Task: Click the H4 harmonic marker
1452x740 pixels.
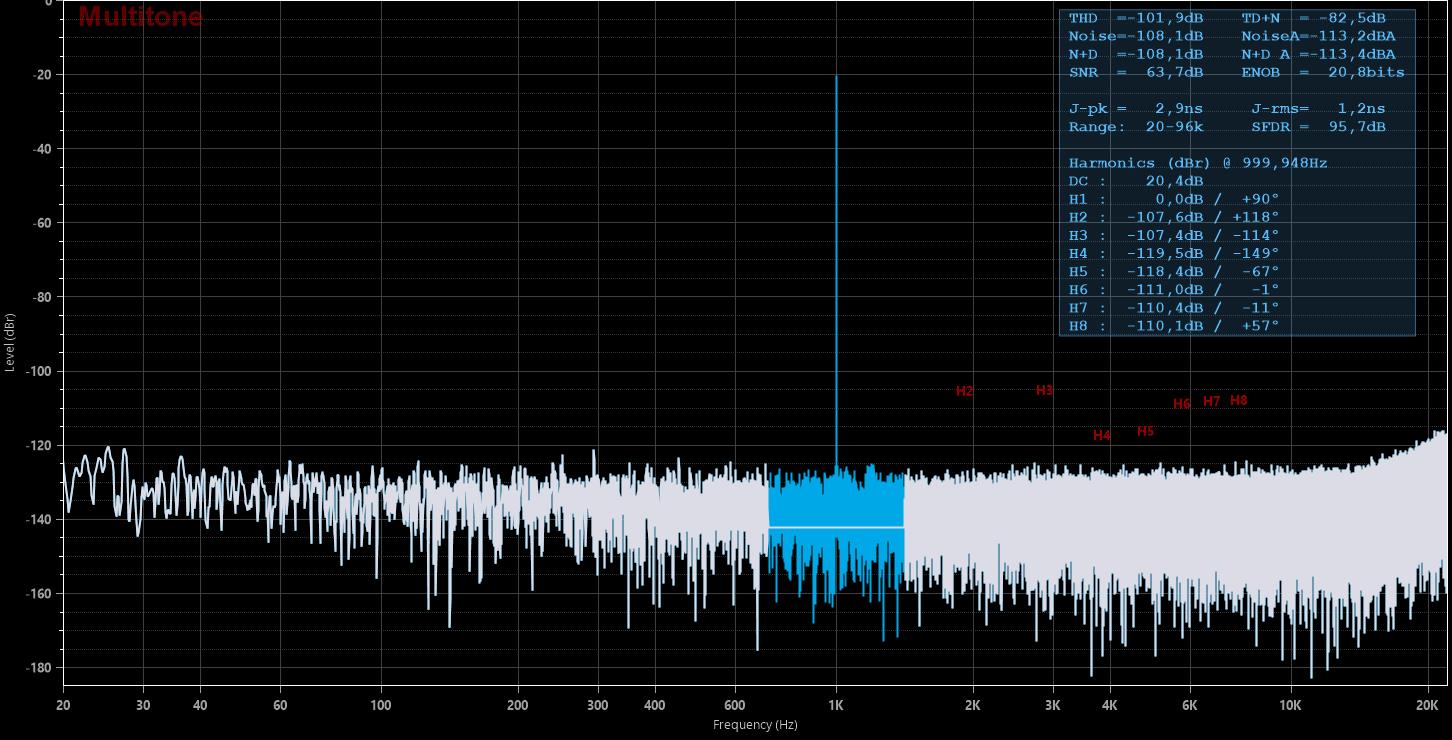Action: click(1102, 435)
